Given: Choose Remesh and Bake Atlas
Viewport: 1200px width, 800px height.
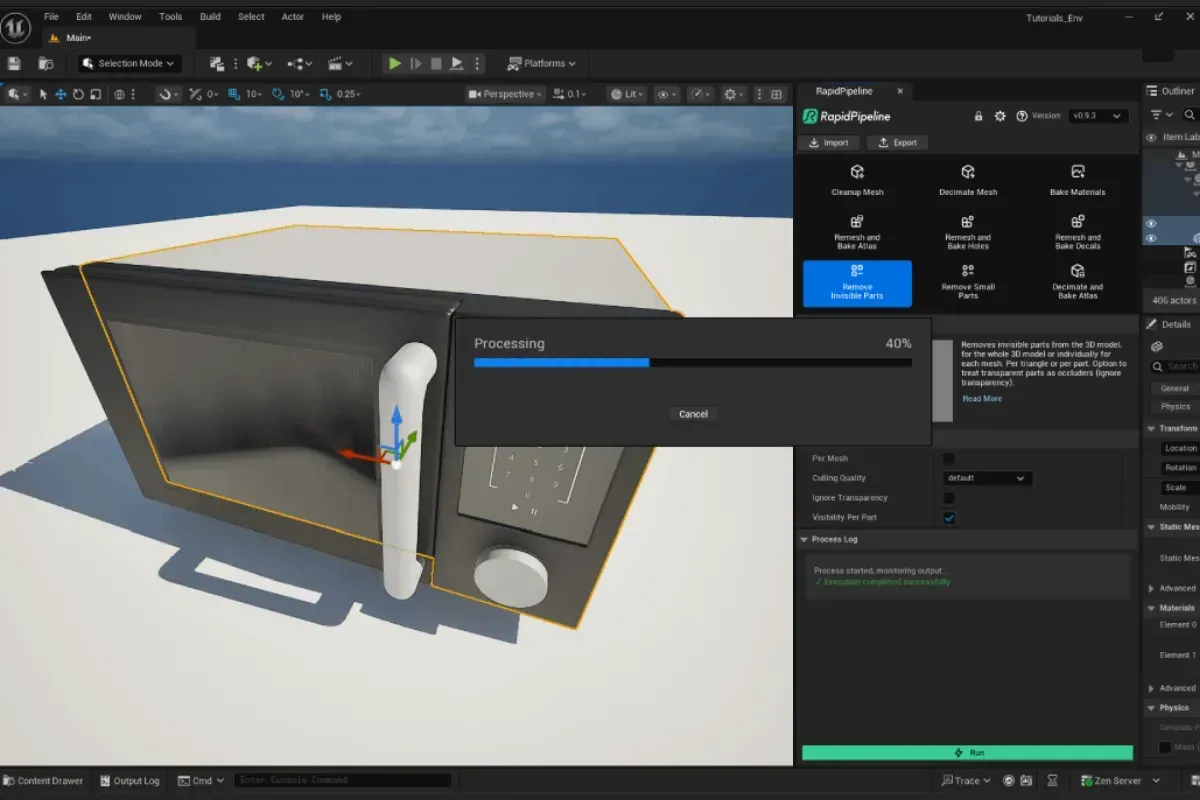Looking at the screenshot, I should [857, 231].
